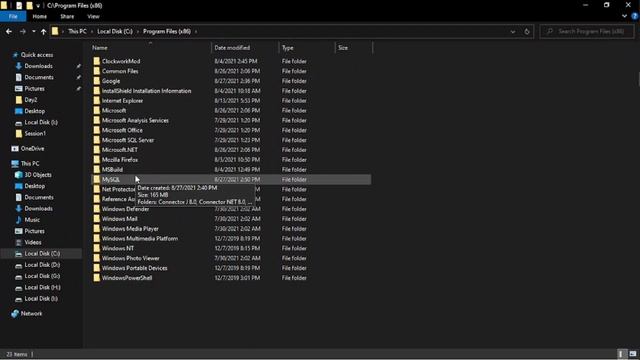Viewport: 640px width, 360px height.
Task: Select Local Disk (D:) in navigation pane
Action: coord(42,265)
